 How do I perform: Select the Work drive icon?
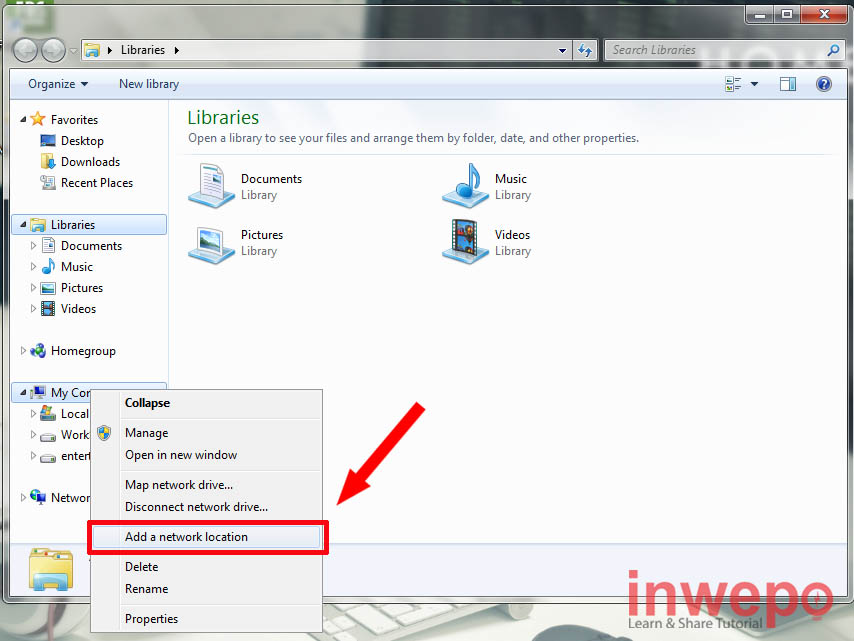(x=48, y=436)
